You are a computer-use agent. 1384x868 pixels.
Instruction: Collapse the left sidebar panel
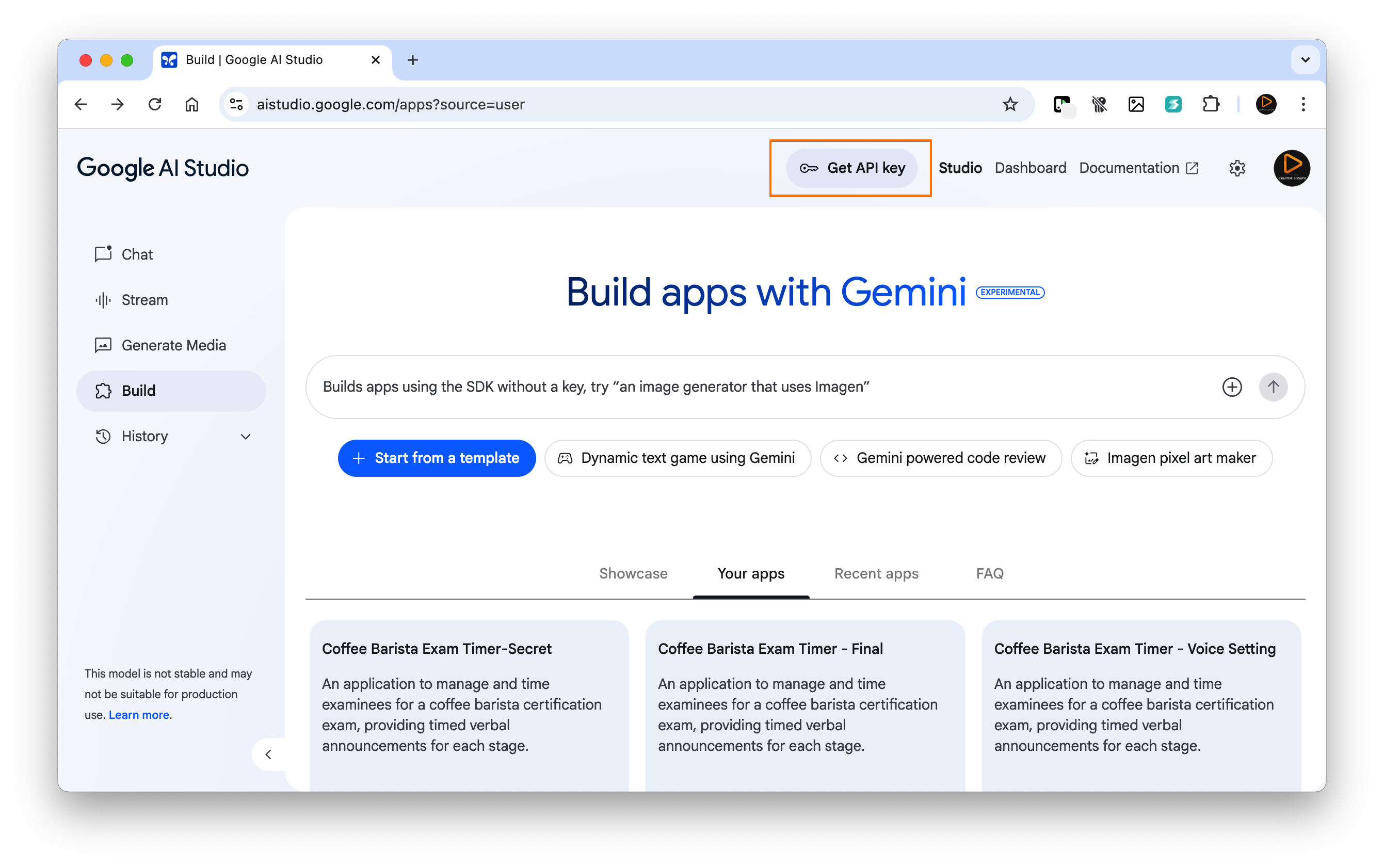point(268,754)
